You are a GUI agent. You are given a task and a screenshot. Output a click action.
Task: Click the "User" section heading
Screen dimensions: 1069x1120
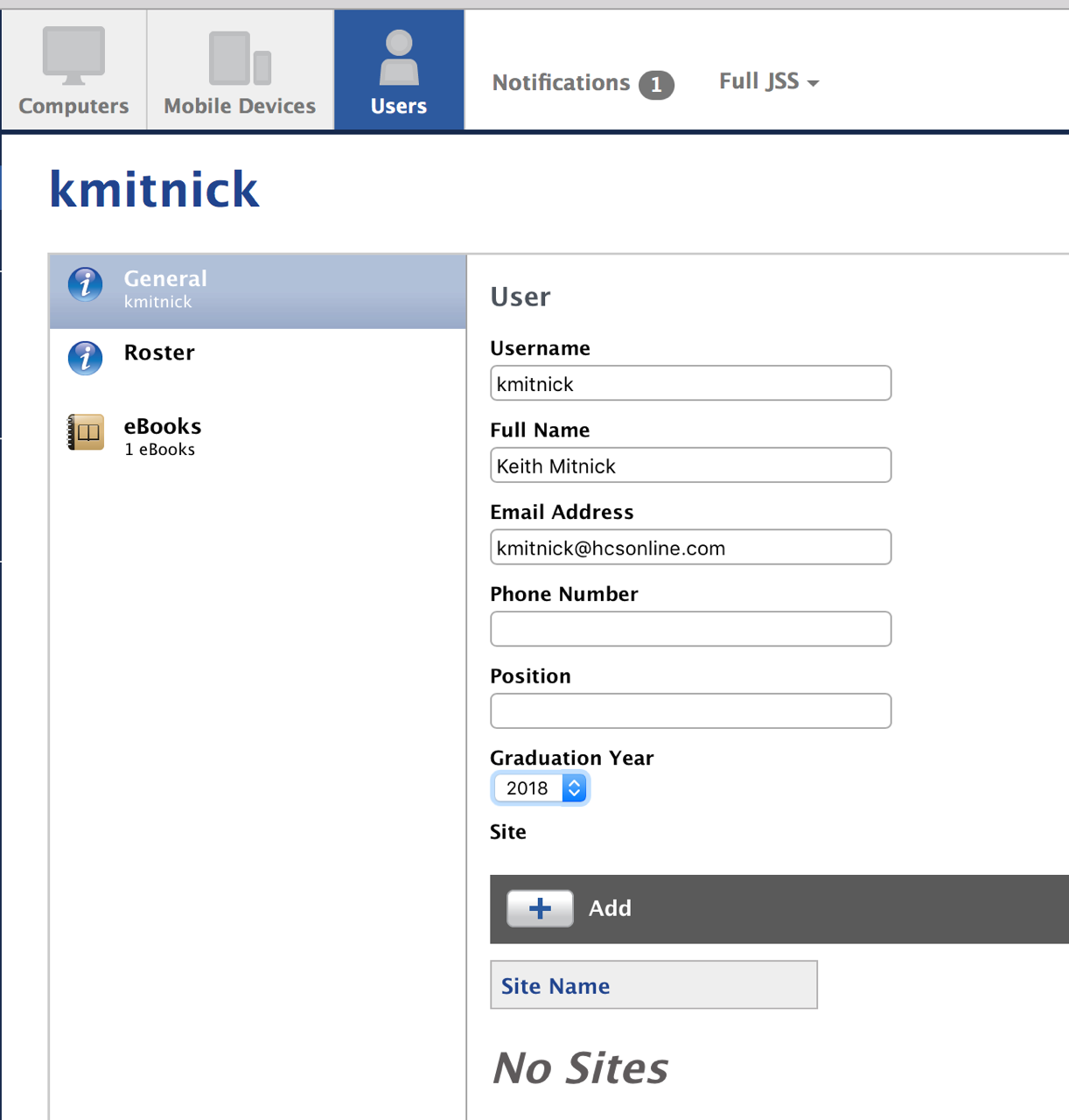pos(521,297)
